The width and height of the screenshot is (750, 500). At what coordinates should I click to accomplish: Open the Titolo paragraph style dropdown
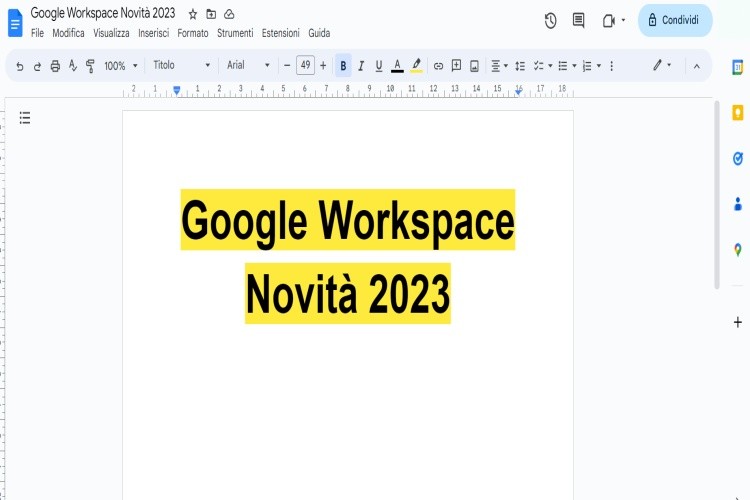click(x=182, y=65)
